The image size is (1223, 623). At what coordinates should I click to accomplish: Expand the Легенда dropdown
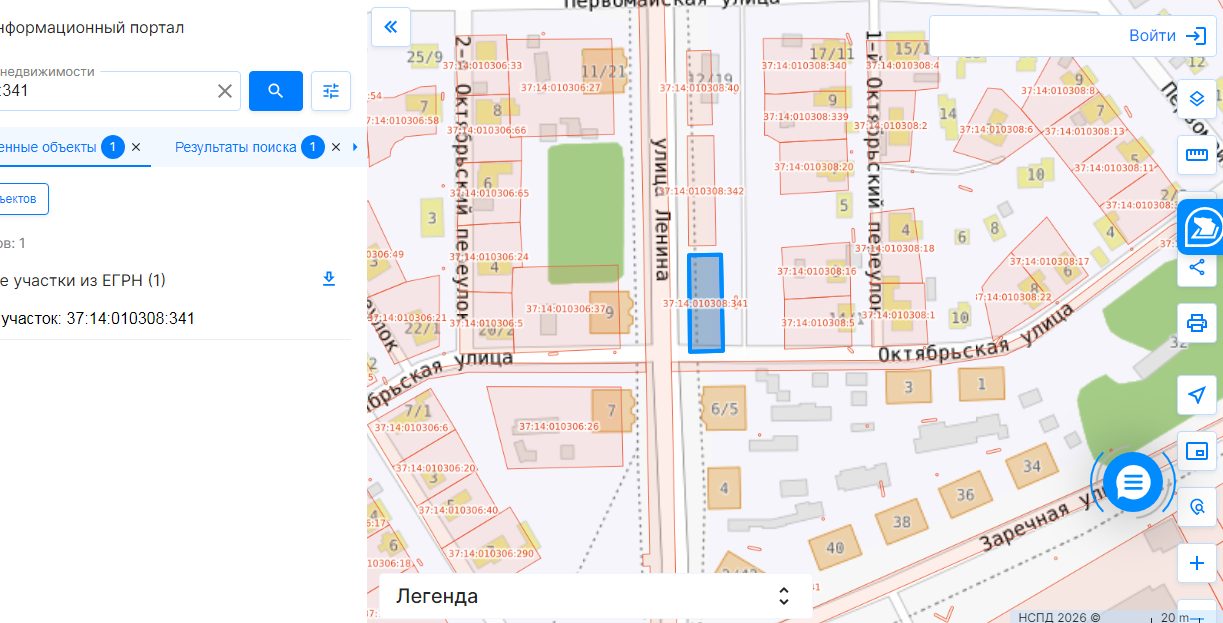click(596, 597)
